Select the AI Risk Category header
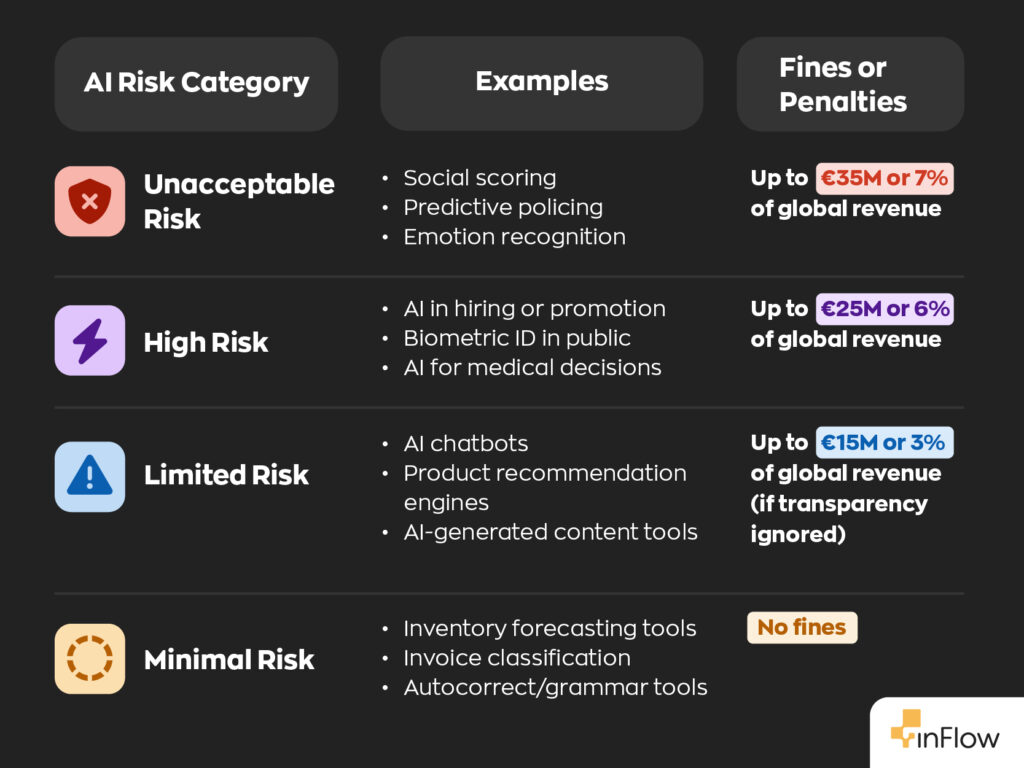Viewport: 1024px width, 768px height. click(x=196, y=83)
